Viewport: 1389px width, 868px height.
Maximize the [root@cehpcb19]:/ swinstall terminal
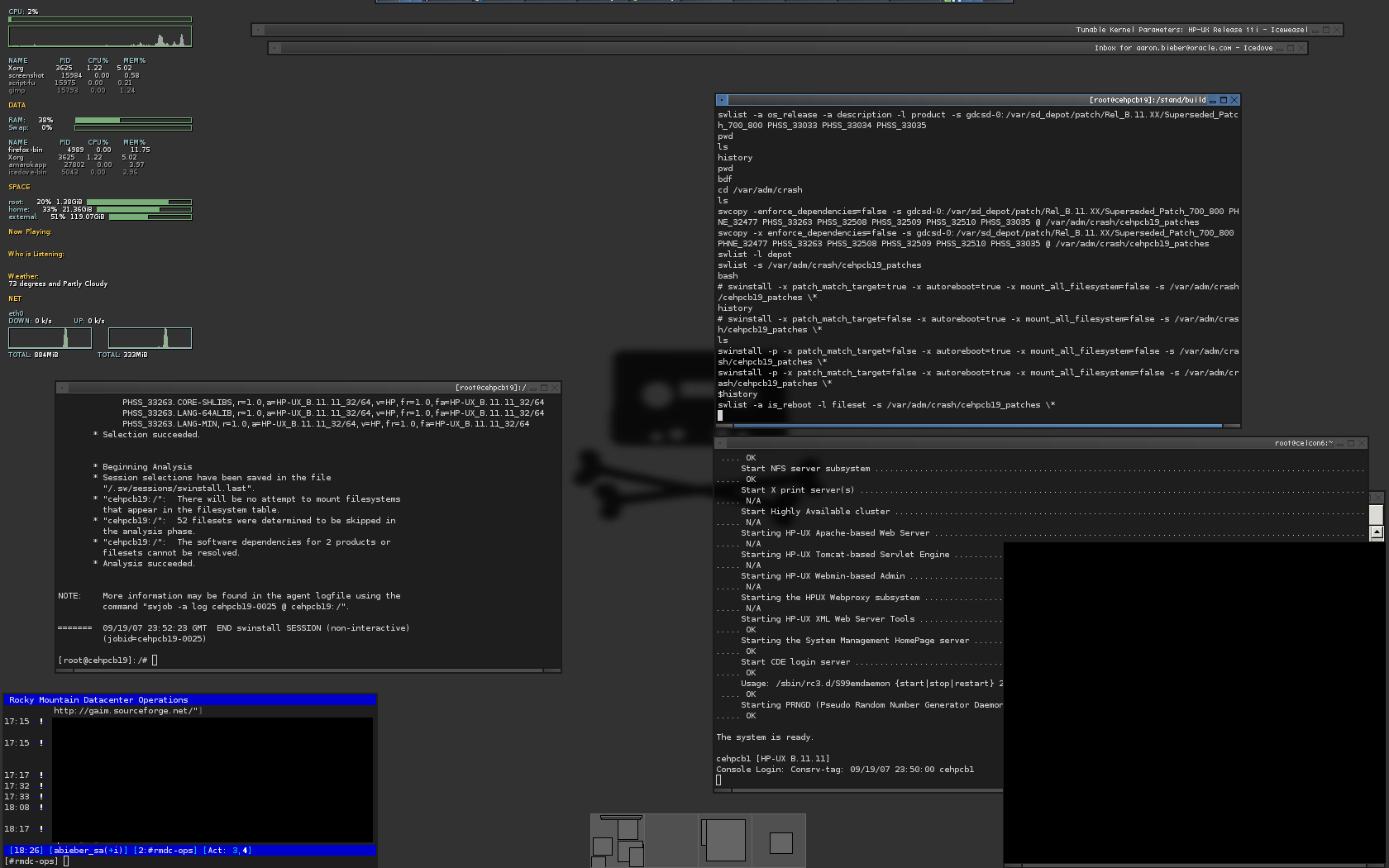(x=544, y=388)
